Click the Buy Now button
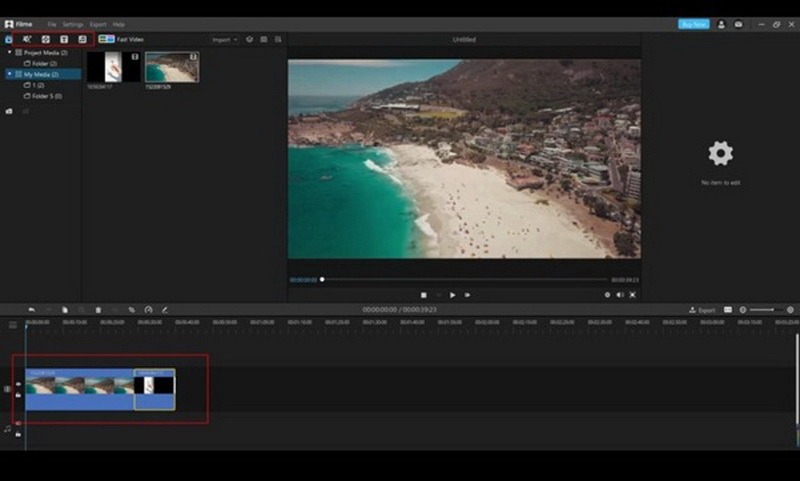Viewport: 800px width, 481px height. point(693,23)
